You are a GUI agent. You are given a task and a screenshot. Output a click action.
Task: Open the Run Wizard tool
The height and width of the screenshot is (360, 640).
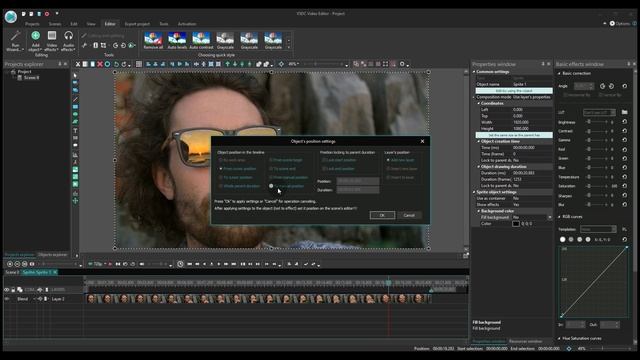tap(15, 41)
